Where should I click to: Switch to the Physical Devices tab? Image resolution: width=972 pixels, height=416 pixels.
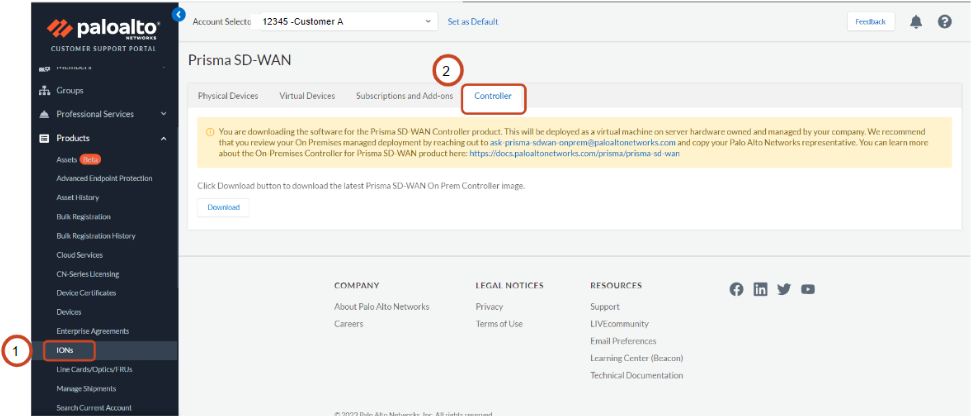[228, 96]
